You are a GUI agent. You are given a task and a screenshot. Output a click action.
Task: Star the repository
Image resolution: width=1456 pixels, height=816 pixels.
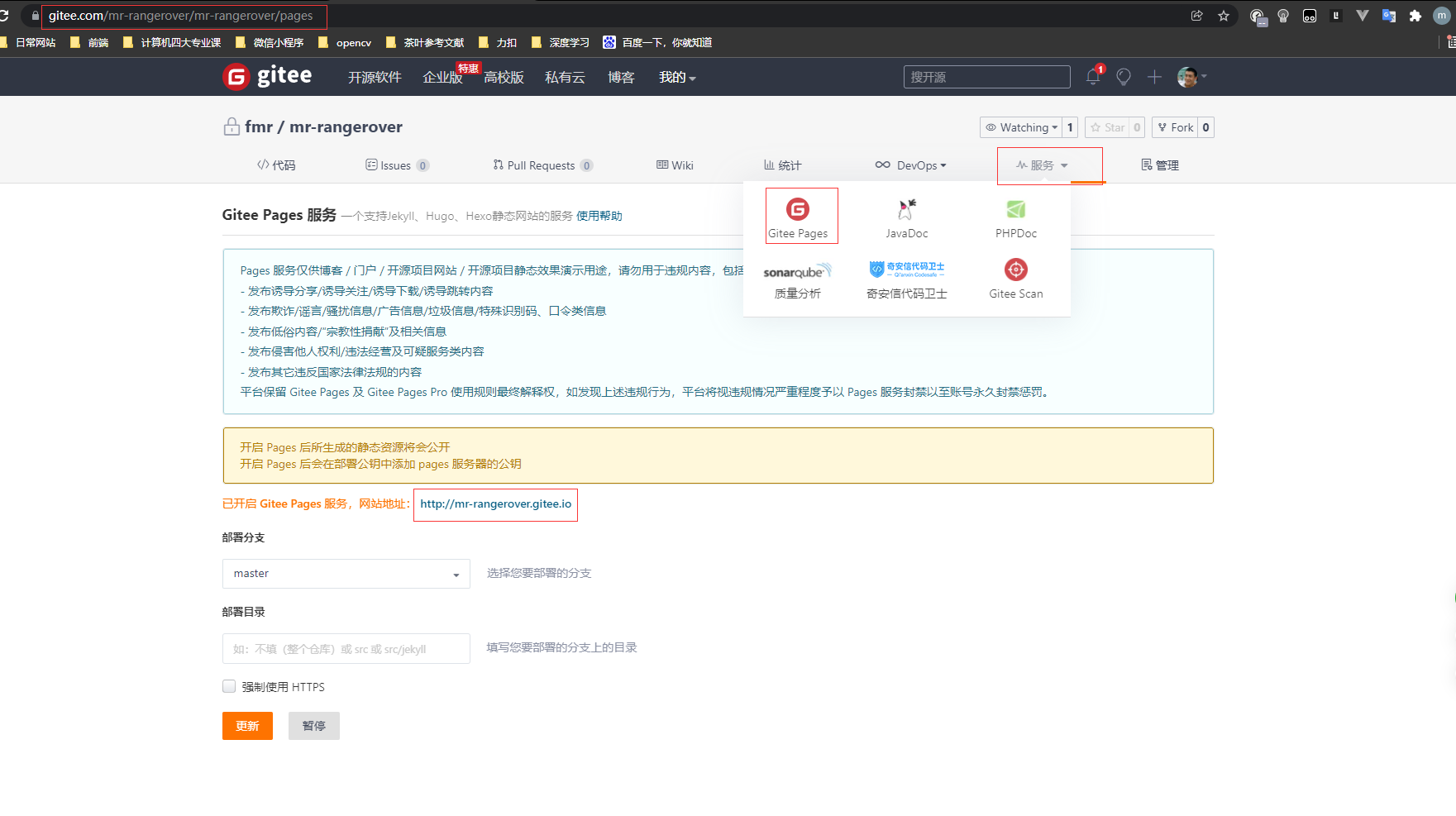1107,127
